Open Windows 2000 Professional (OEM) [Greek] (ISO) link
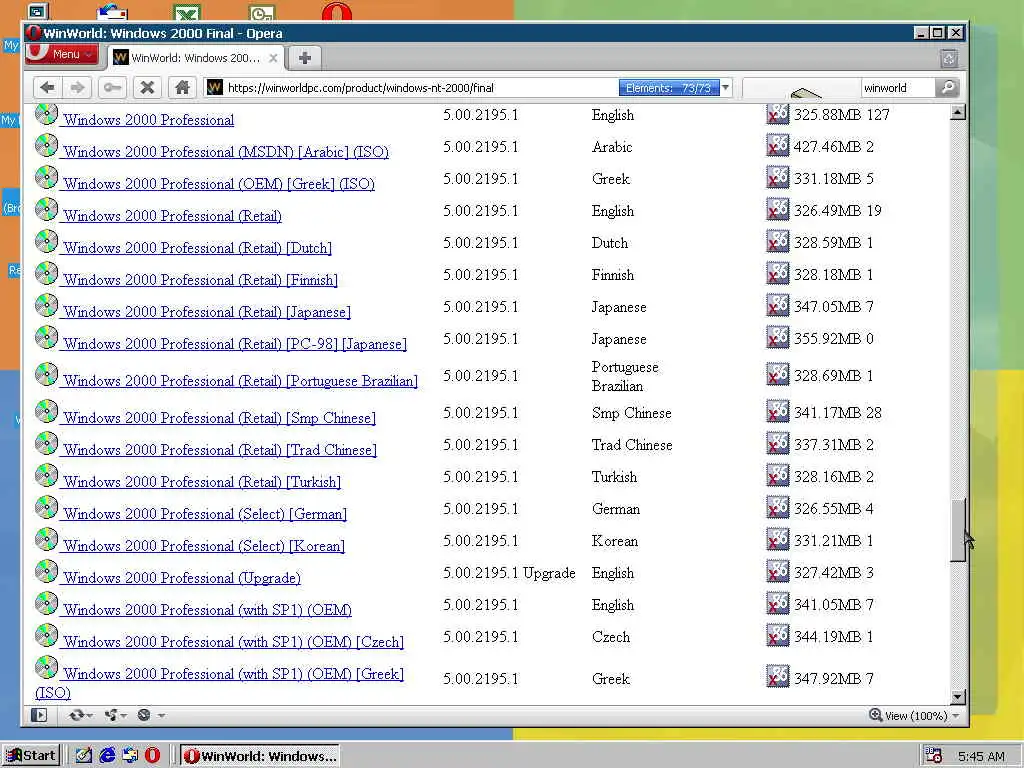 219,184
